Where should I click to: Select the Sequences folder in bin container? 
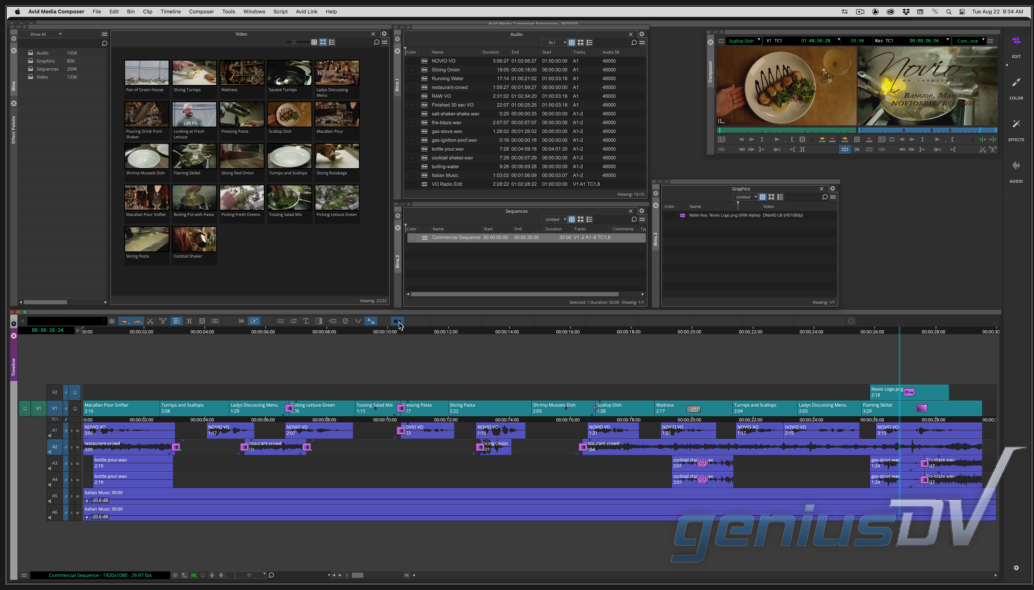(47, 69)
